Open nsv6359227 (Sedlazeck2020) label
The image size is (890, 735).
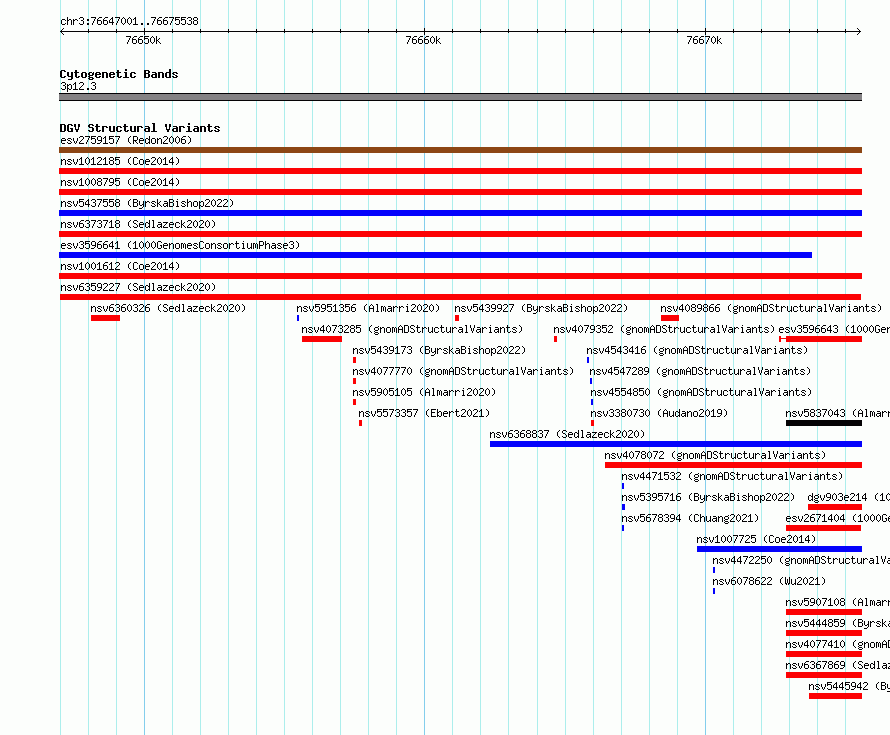(x=138, y=287)
